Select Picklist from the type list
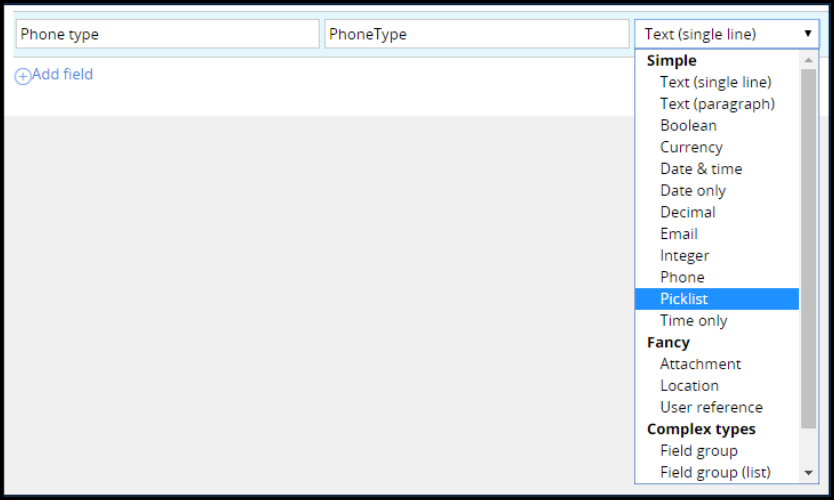The width and height of the screenshot is (834, 500). coord(684,299)
